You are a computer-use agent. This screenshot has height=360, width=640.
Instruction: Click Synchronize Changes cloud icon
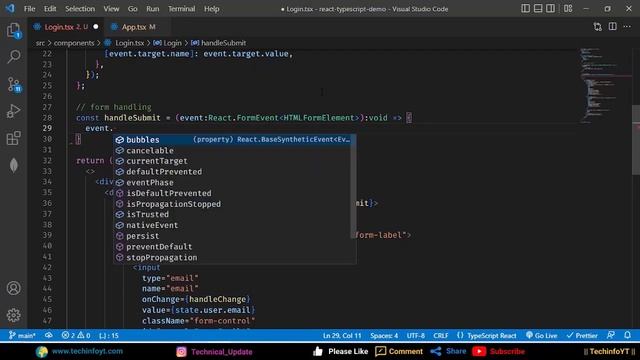click(49, 336)
